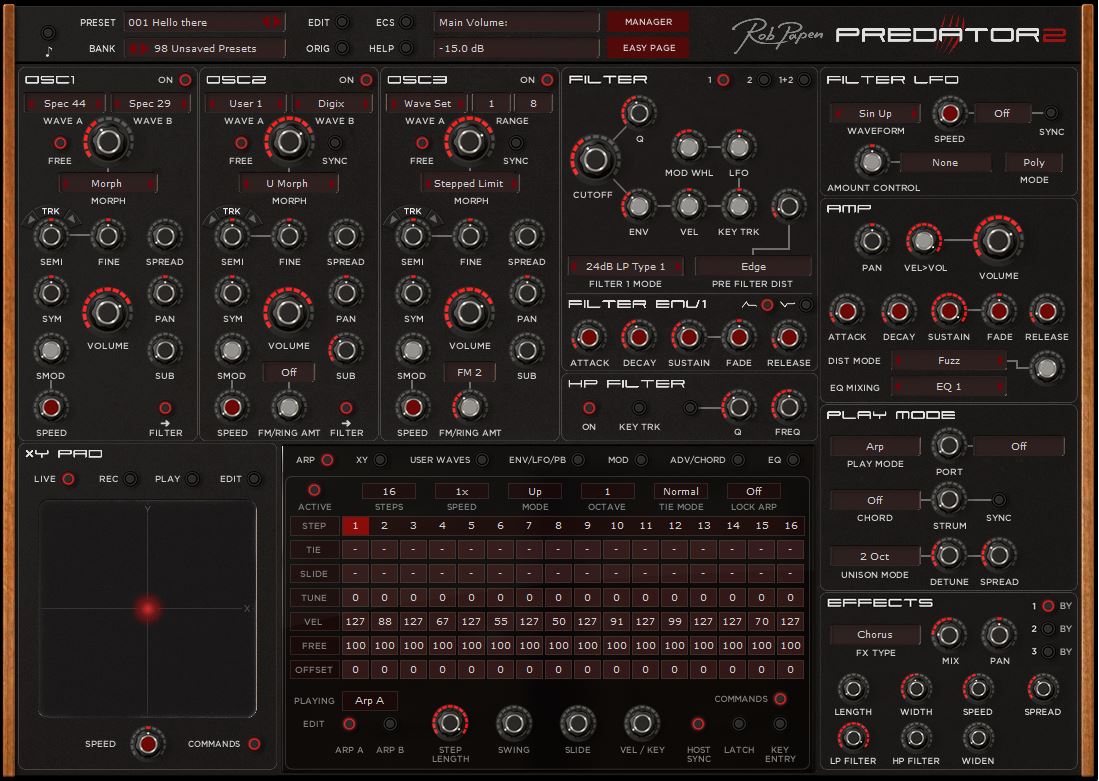Image resolution: width=1099 pixels, height=781 pixels.
Task: Click the Filter Cutoff knob
Action: pyautogui.click(x=594, y=160)
